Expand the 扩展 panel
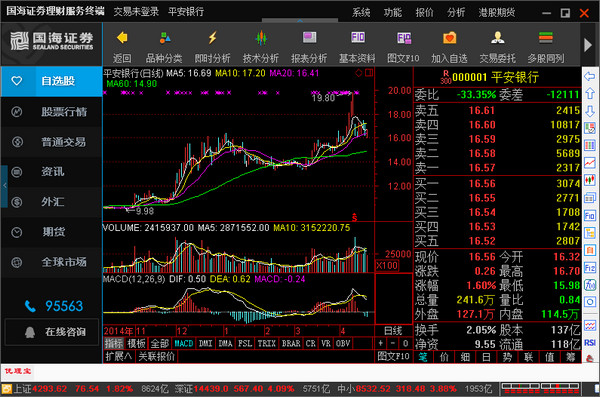Image resolution: width=600 pixels, height=397 pixels. [119, 356]
